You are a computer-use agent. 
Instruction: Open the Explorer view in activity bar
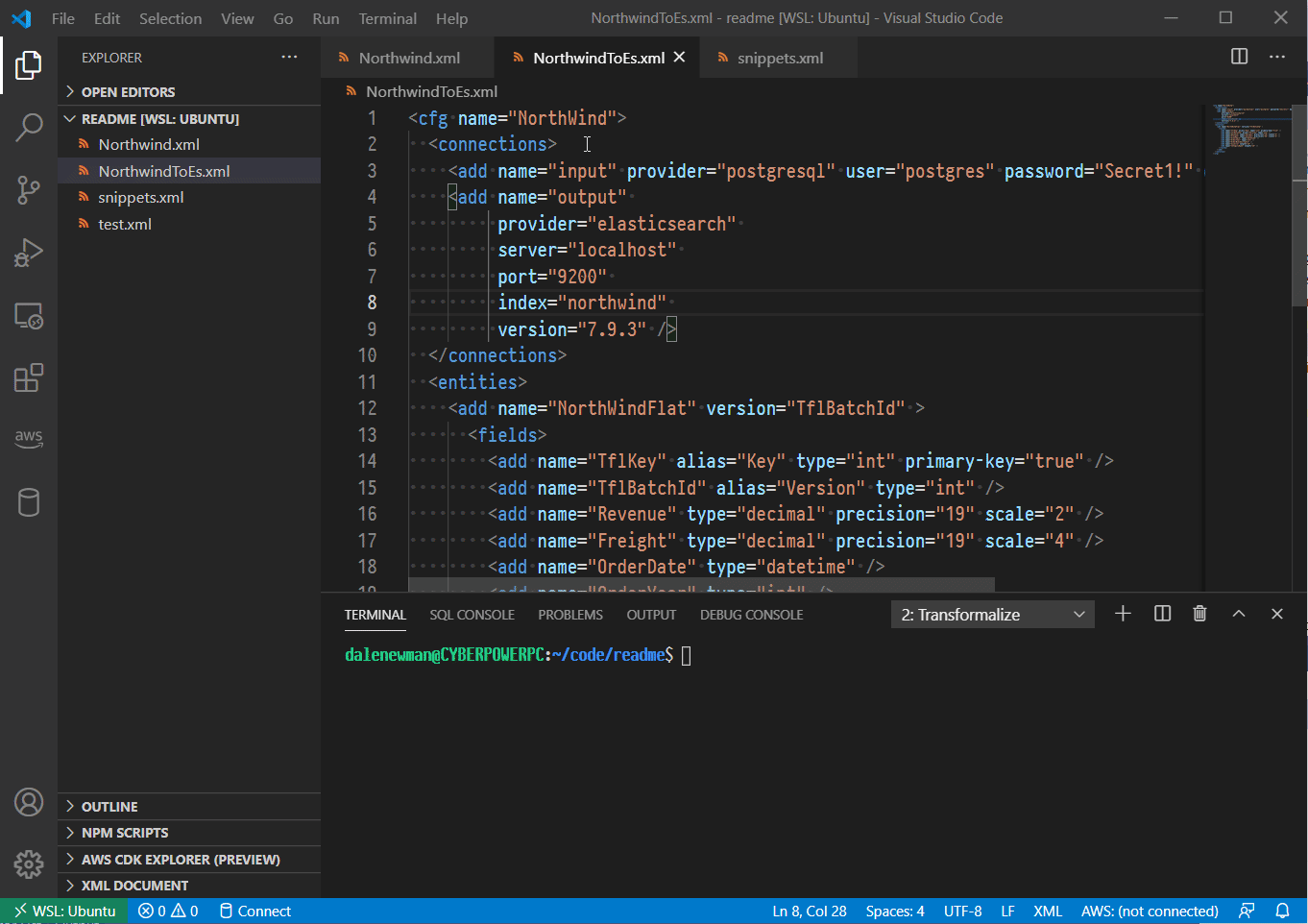[29, 65]
